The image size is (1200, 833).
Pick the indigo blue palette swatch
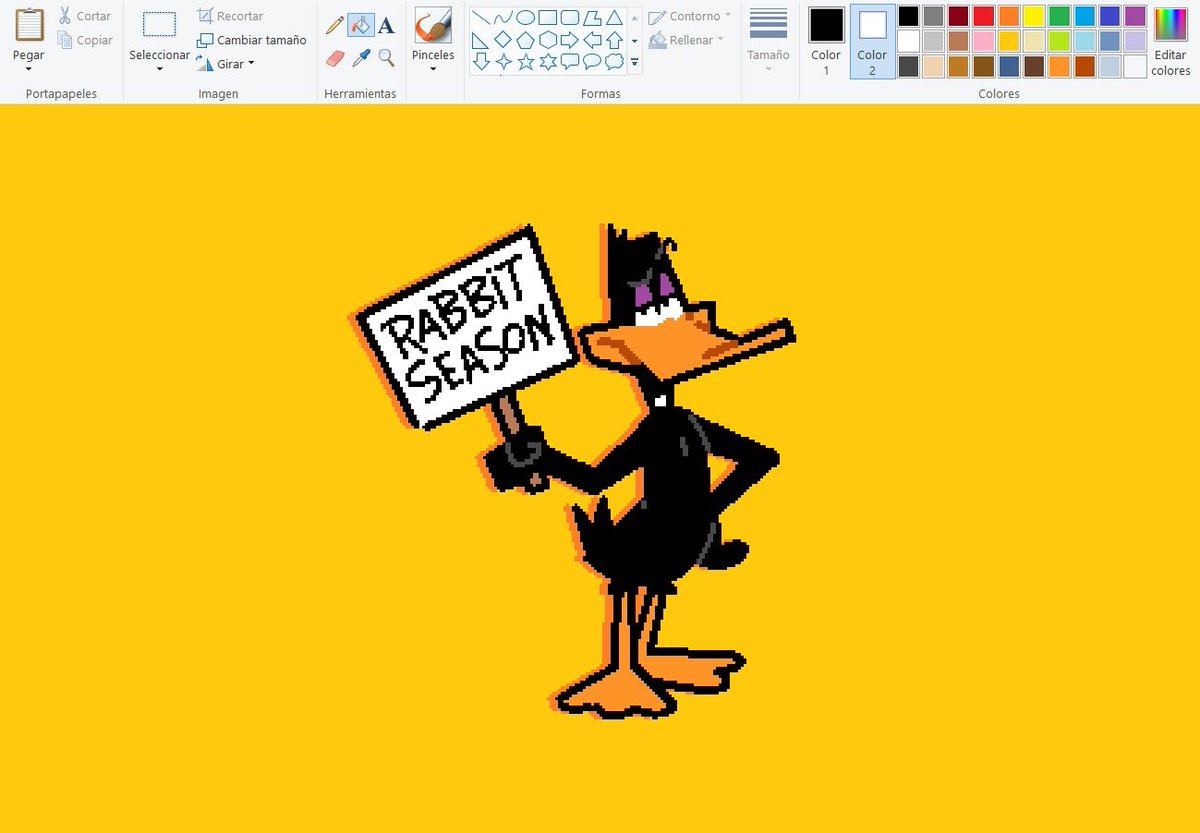1110,16
